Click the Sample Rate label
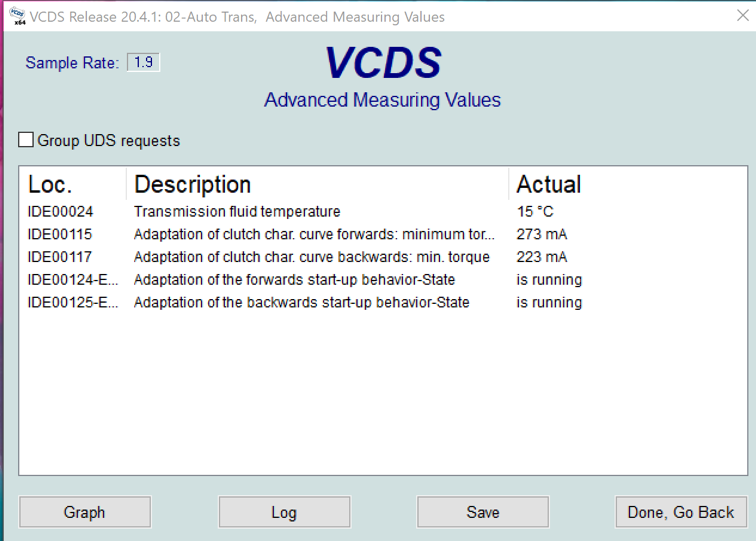756x541 pixels. pos(72,63)
